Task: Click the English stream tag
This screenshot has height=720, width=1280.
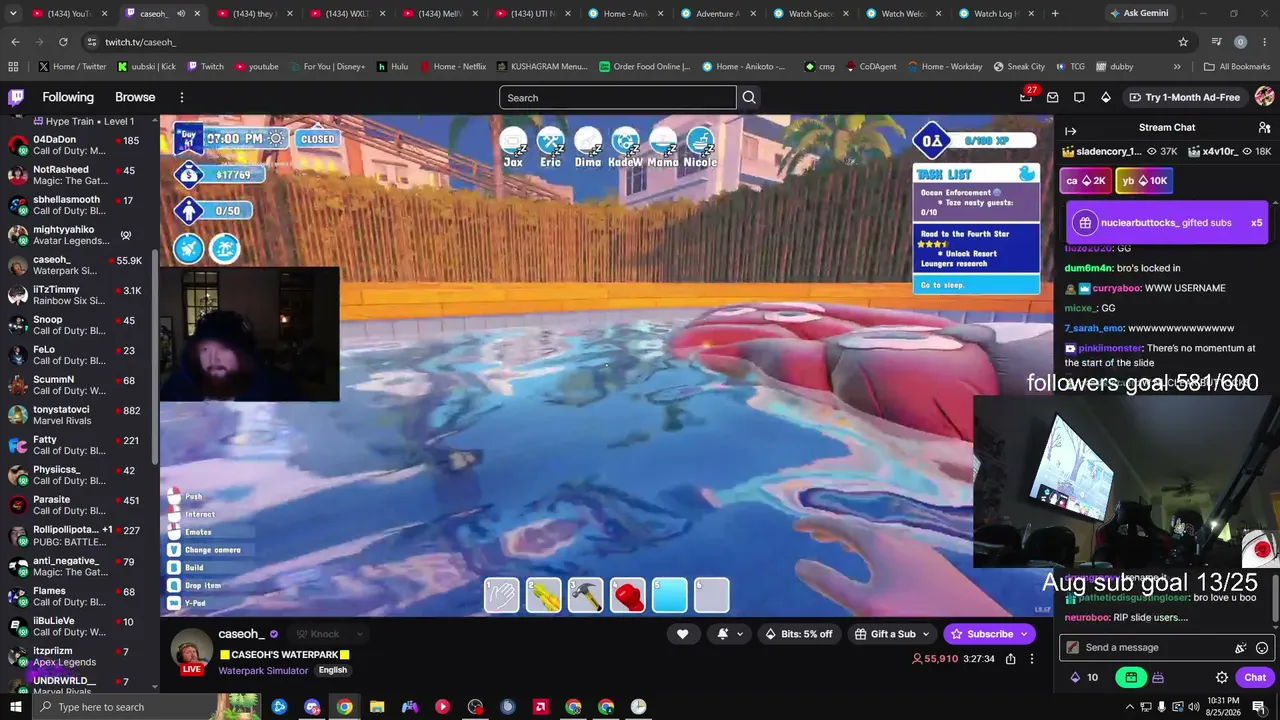Action: [333, 670]
